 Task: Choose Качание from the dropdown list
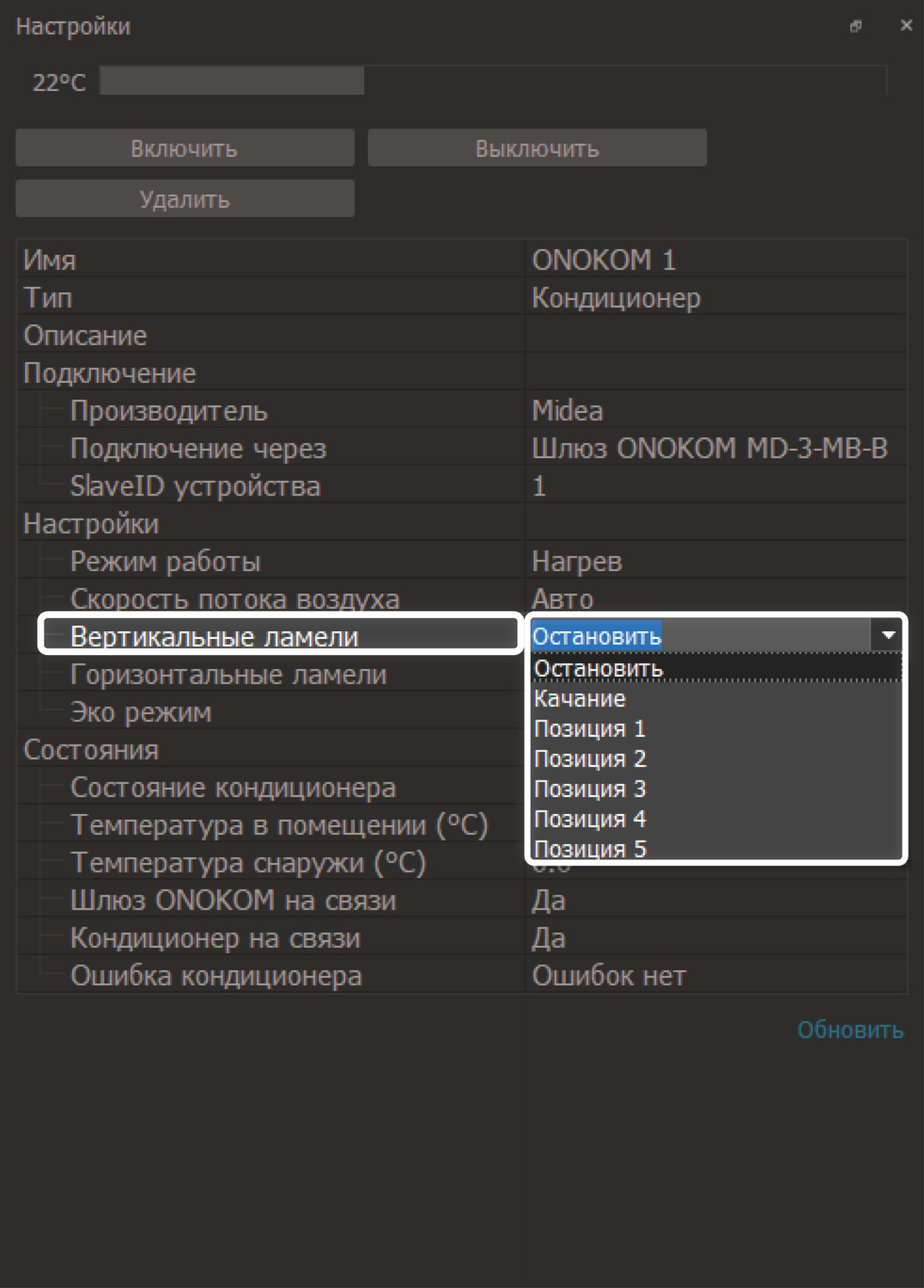581,699
